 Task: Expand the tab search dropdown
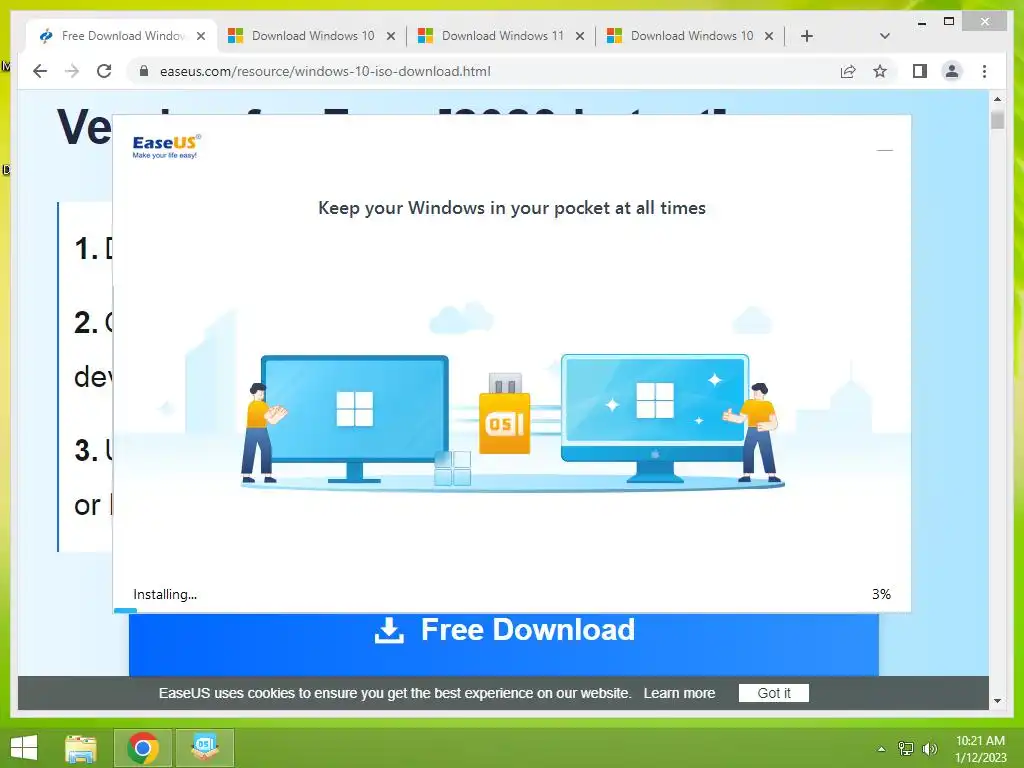coord(884,36)
